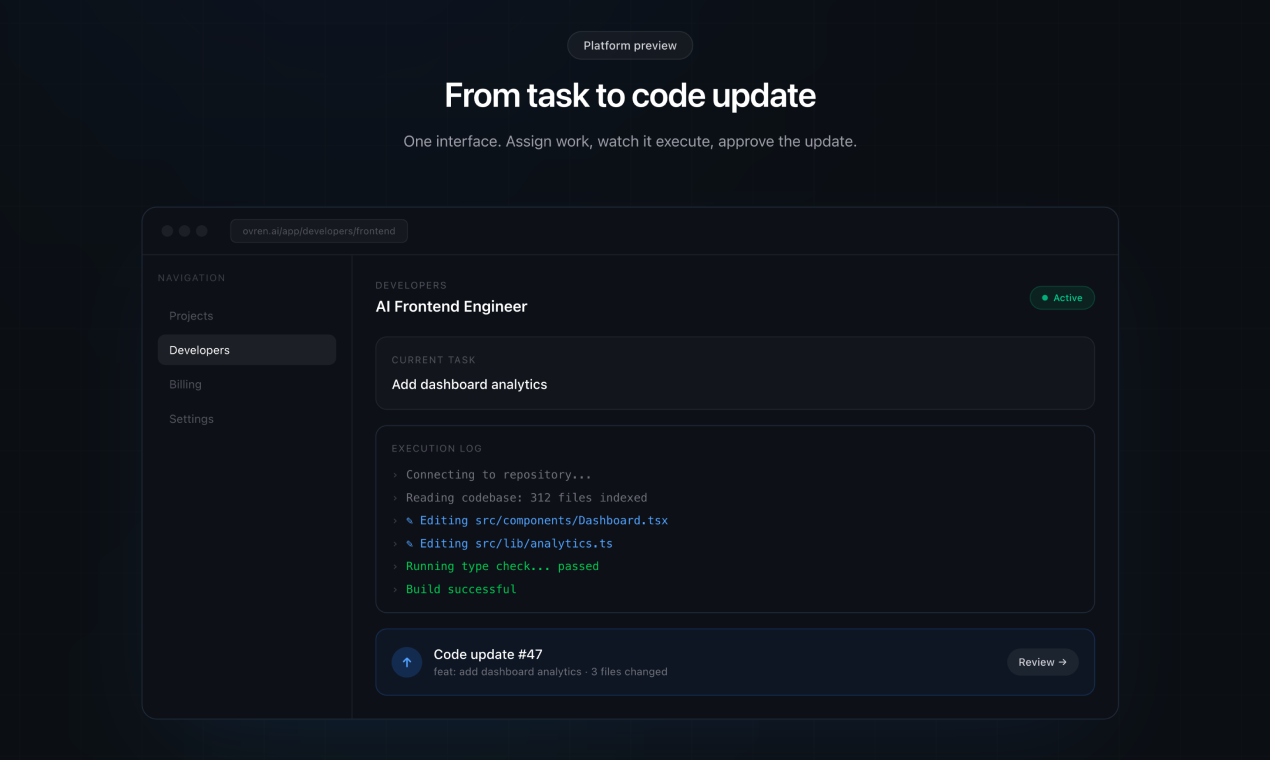The width and height of the screenshot is (1270, 760).
Task: Click the Active status badge
Action: (1062, 298)
